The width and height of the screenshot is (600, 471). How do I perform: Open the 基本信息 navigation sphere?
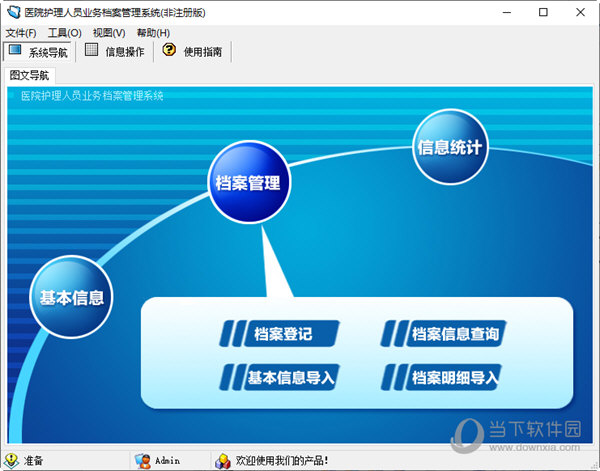70,297
